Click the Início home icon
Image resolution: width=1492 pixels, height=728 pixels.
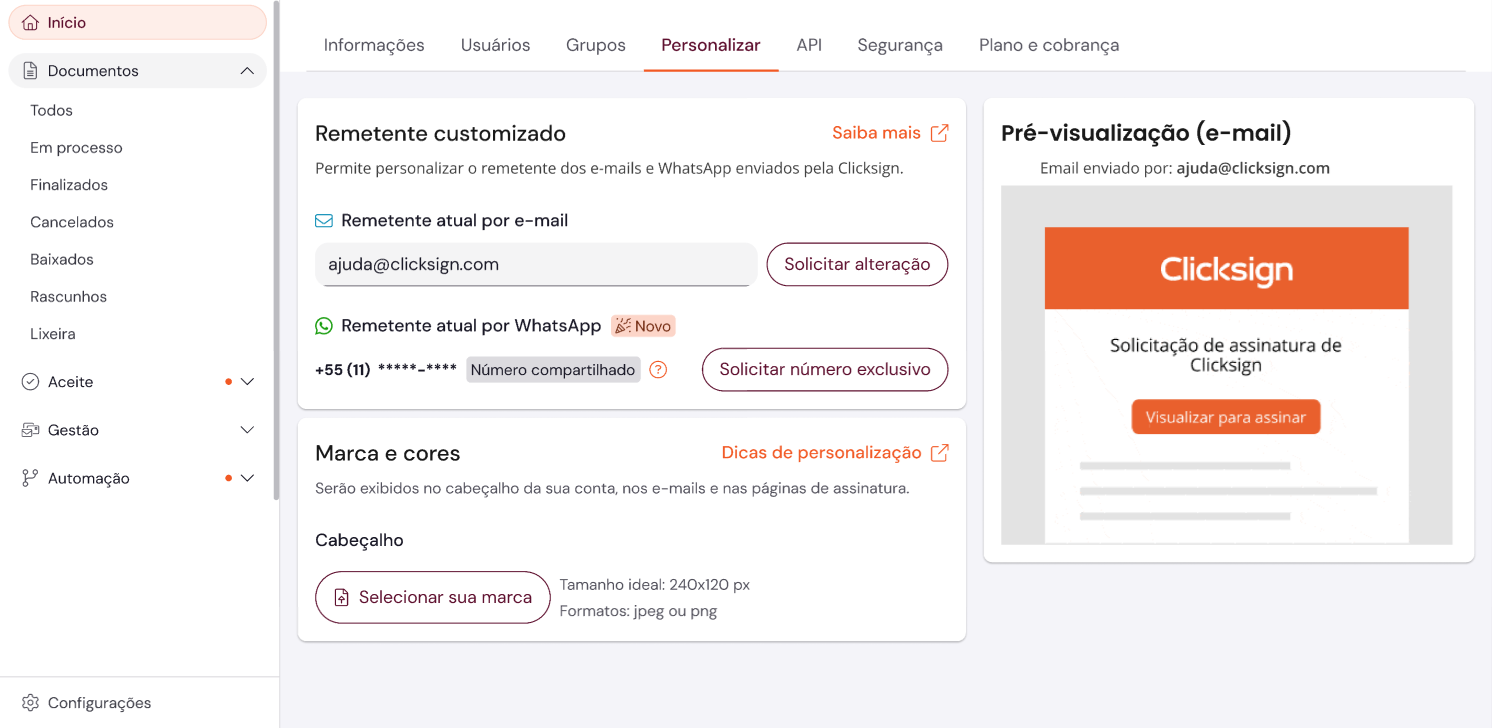click(31, 22)
